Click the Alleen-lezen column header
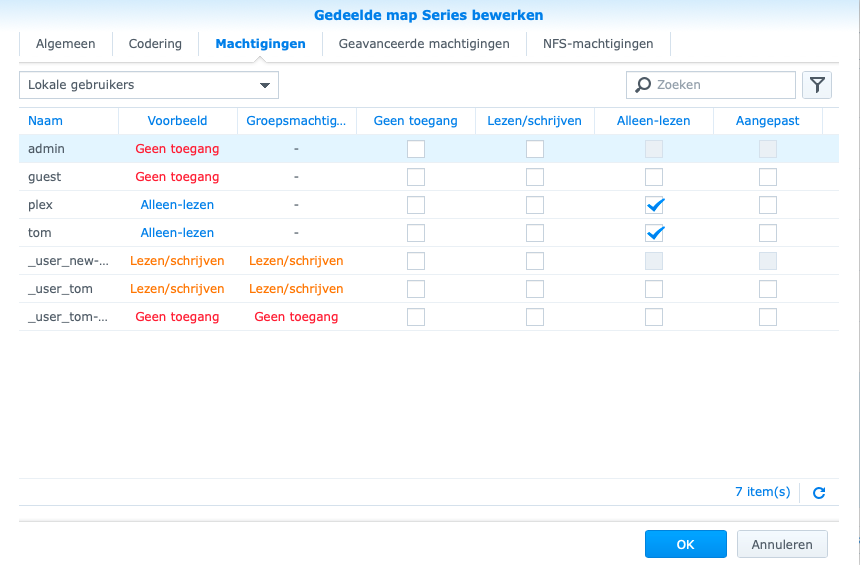This screenshot has width=860, height=565. click(654, 121)
